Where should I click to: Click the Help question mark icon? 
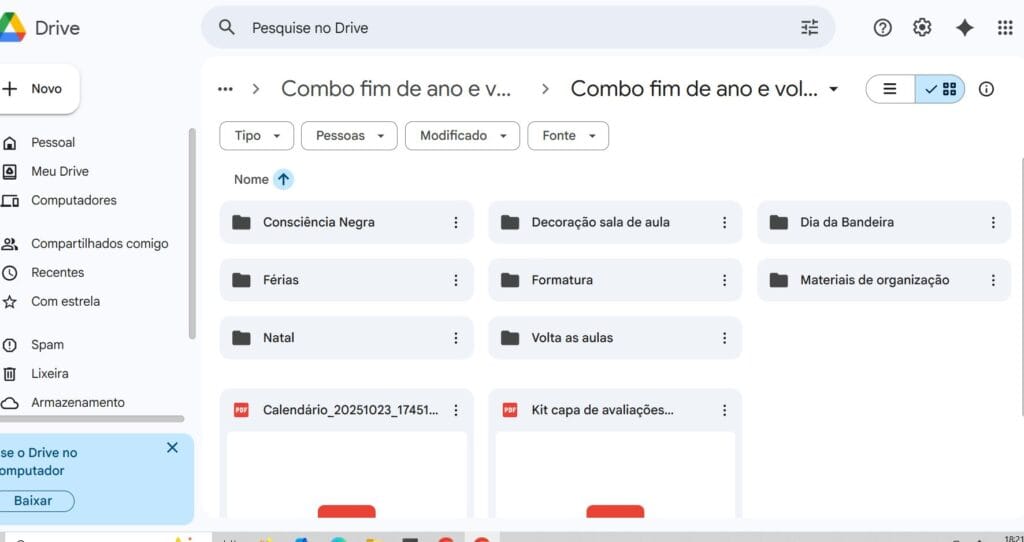click(x=882, y=28)
